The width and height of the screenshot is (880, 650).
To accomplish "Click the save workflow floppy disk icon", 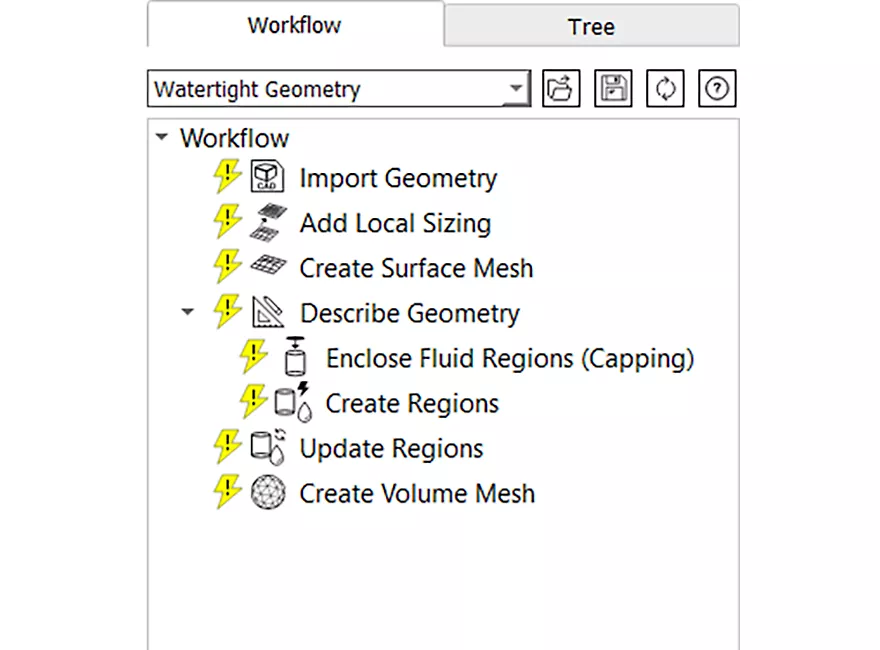I will (x=613, y=88).
